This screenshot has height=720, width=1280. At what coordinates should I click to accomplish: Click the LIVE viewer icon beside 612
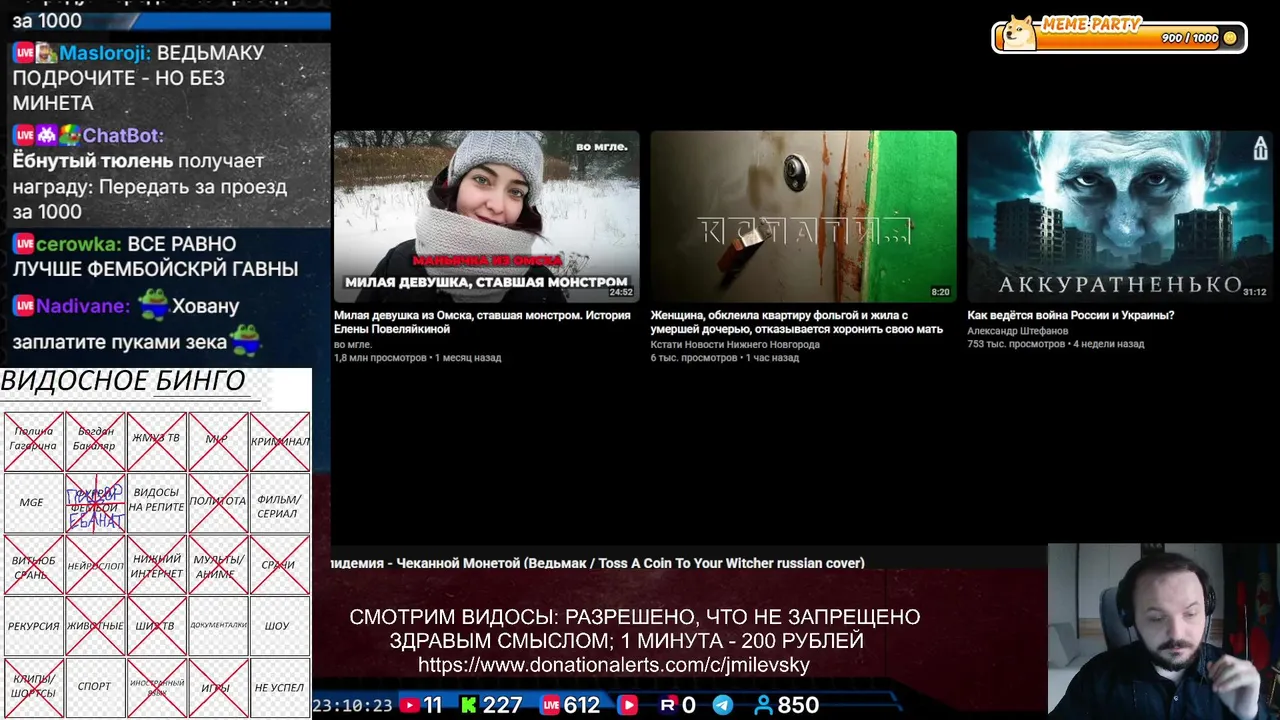[x=550, y=705]
